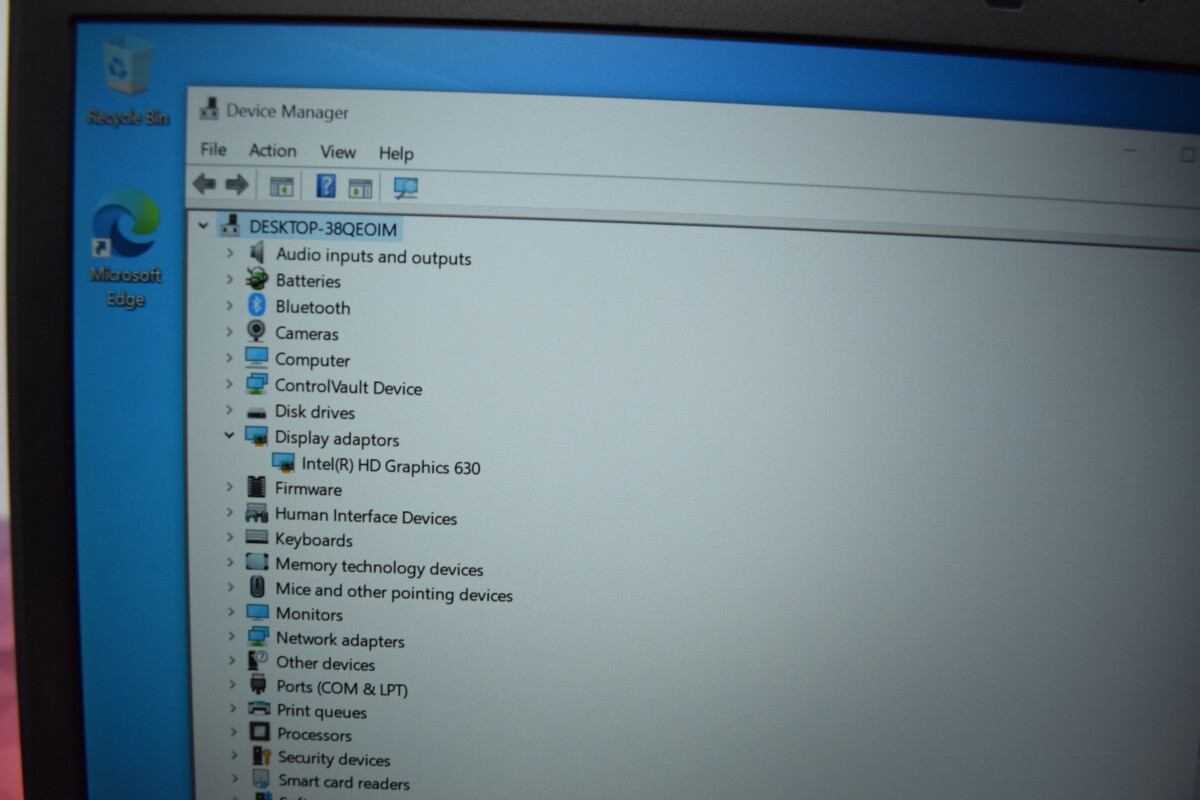Click the Printer icon beside Print queues

point(259,709)
